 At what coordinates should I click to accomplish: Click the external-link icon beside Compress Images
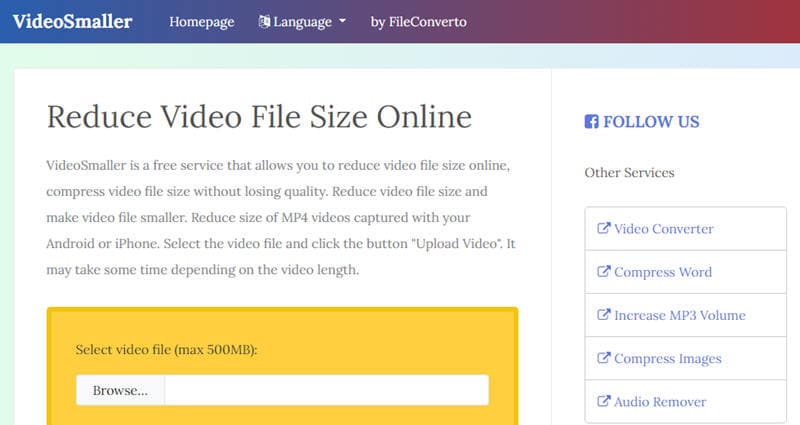pos(604,358)
